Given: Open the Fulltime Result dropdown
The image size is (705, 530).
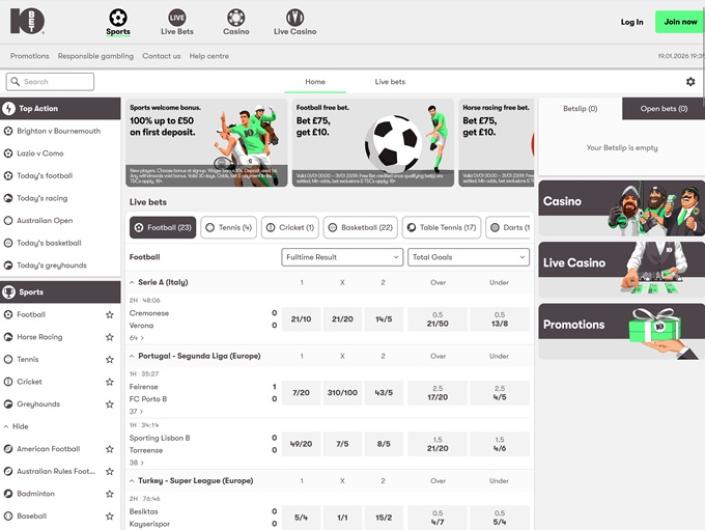Looking at the screenshot, I should pyautogui.click(x=342, y=257).
